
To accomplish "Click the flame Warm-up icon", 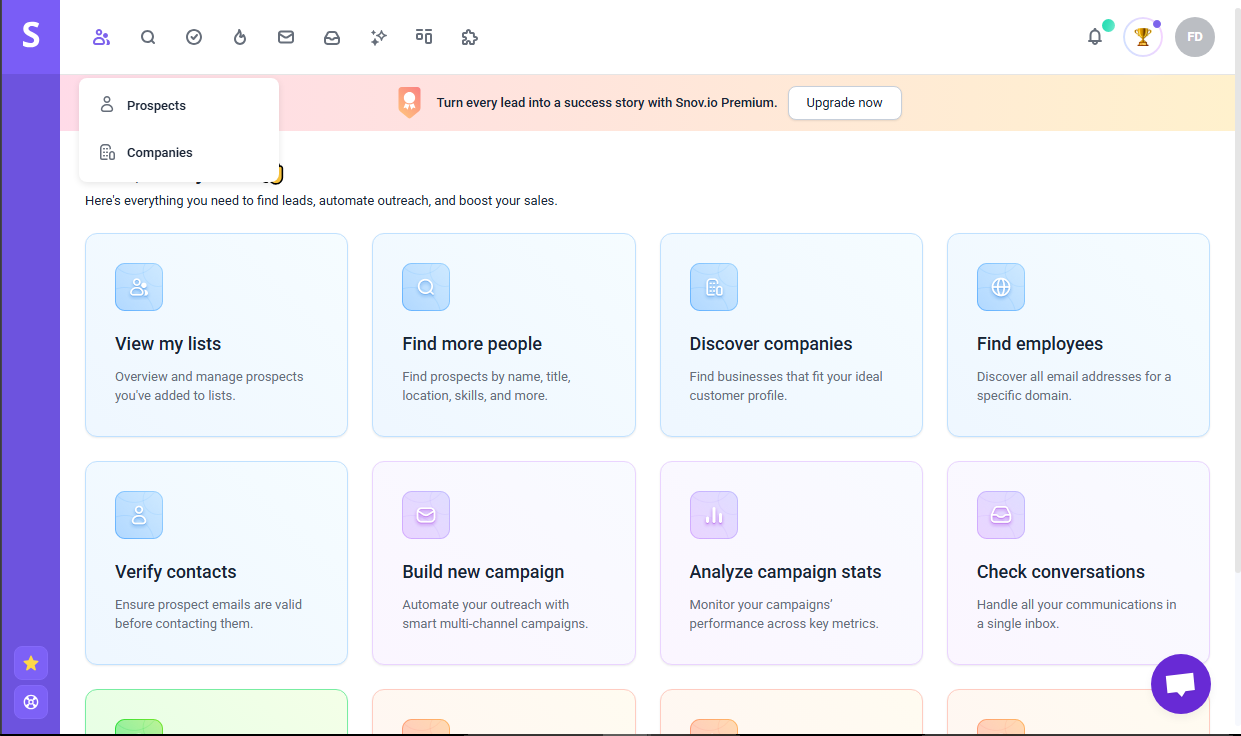I will point(240,36).
